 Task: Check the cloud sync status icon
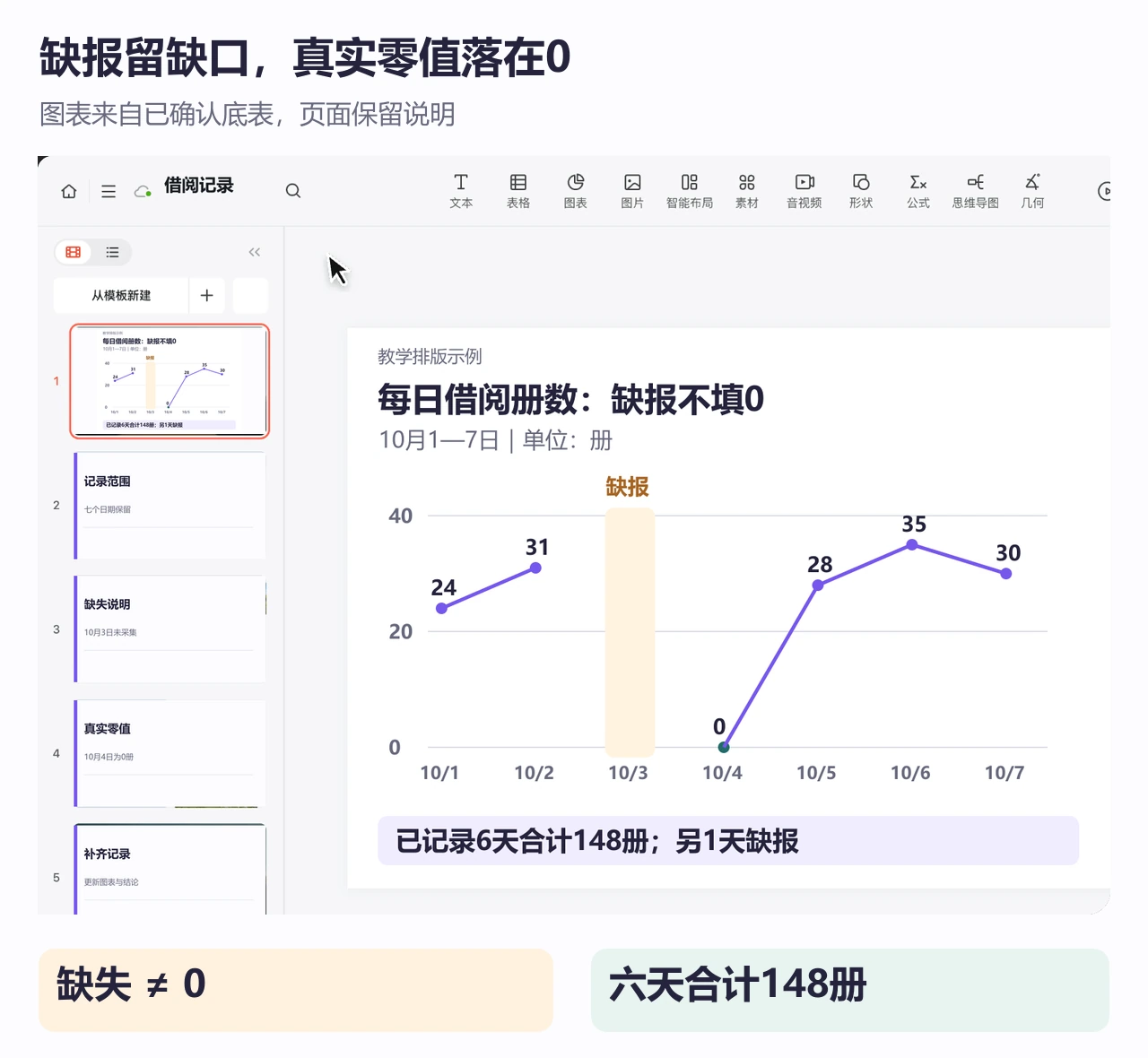pyautogui.click(x=142, y=191)
